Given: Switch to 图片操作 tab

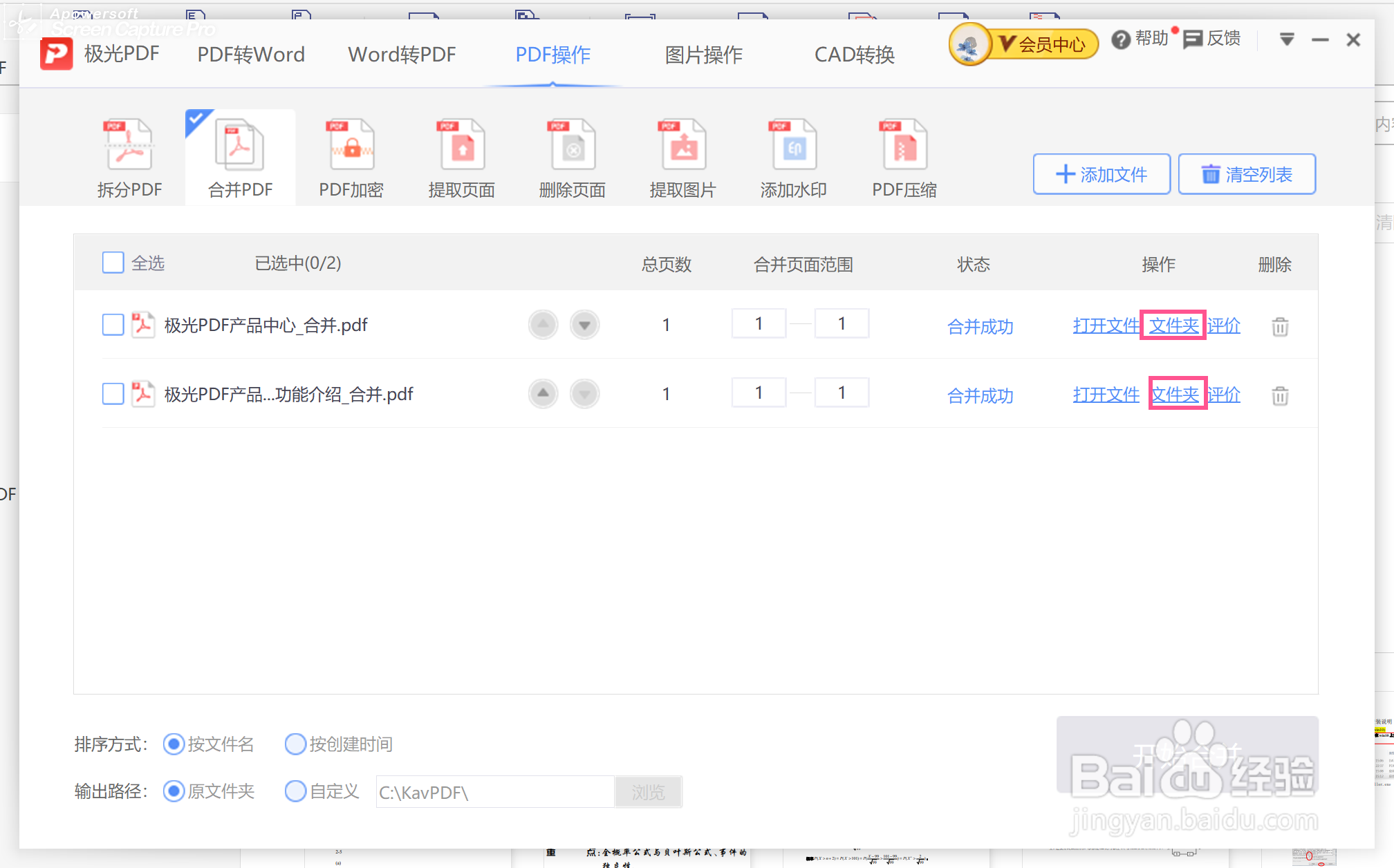Looking at the screenshot, I should 704,55.
